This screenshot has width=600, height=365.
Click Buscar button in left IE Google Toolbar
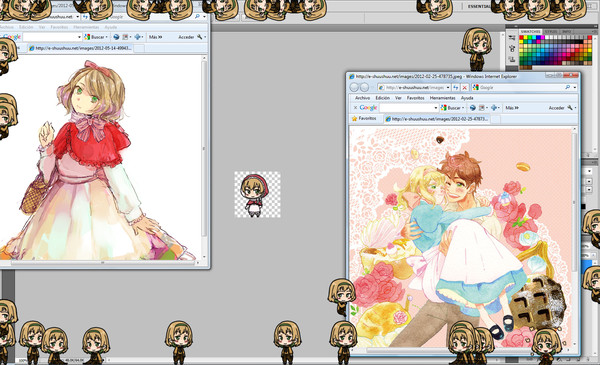(96, 37)
